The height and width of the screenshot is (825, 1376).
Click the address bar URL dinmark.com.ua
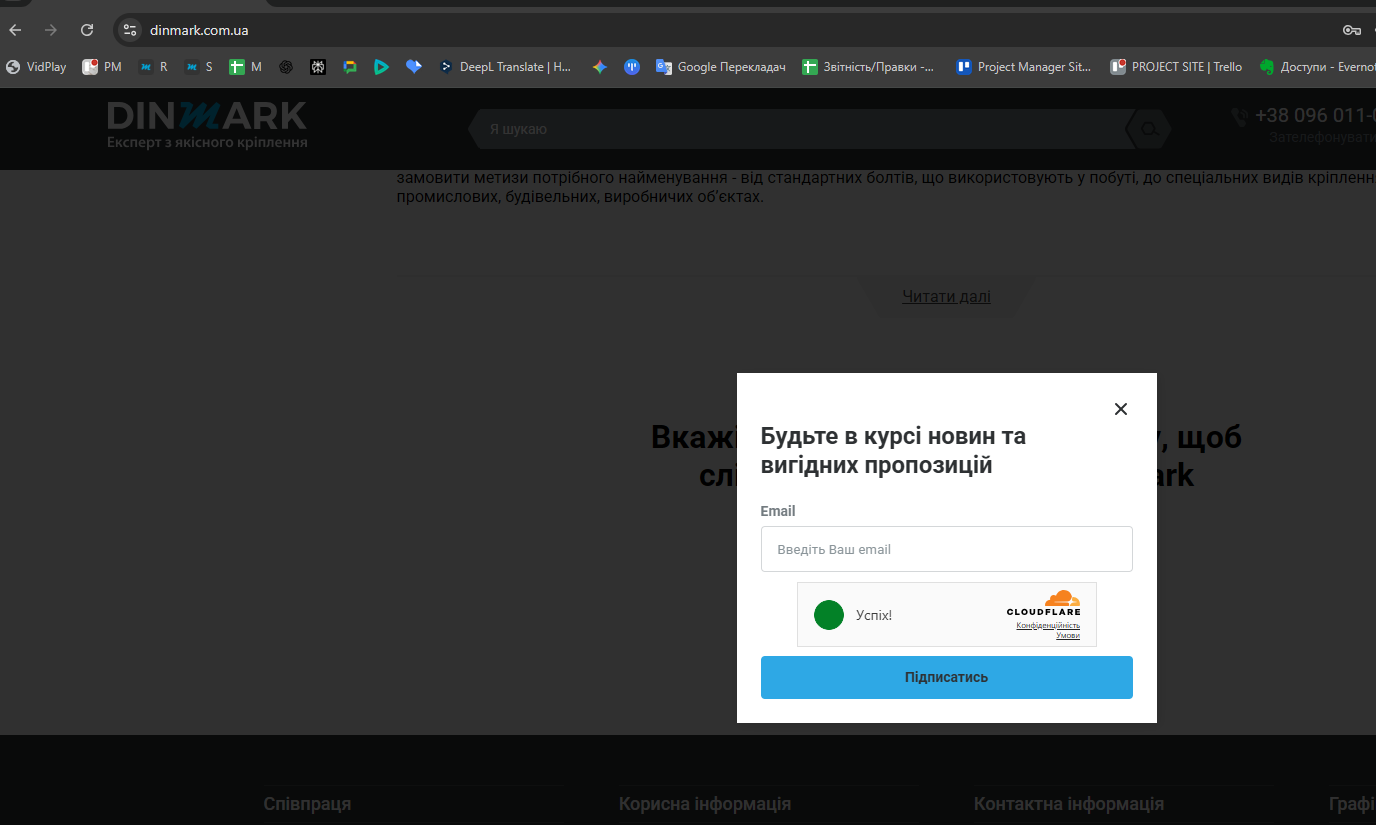tap(199, 30)
